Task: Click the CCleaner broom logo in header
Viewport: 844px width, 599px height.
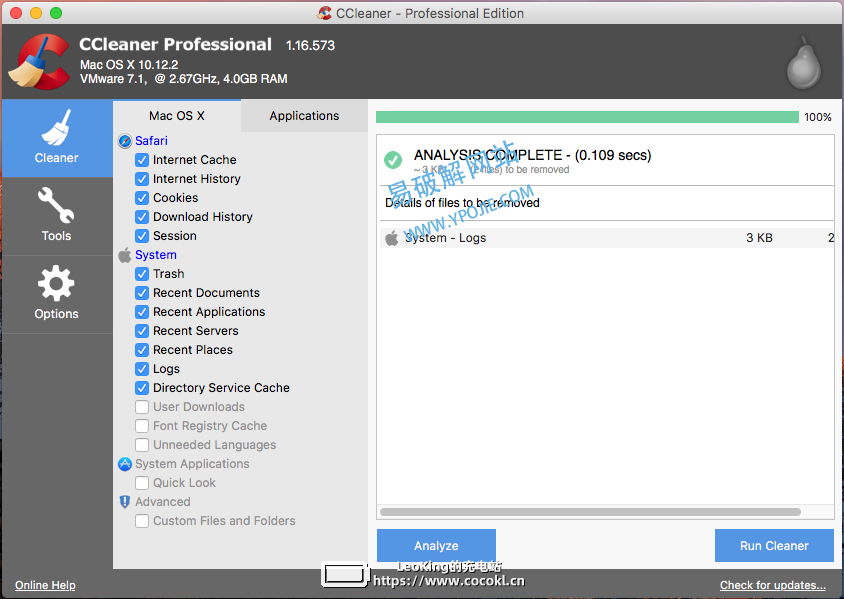Action: 39,61
